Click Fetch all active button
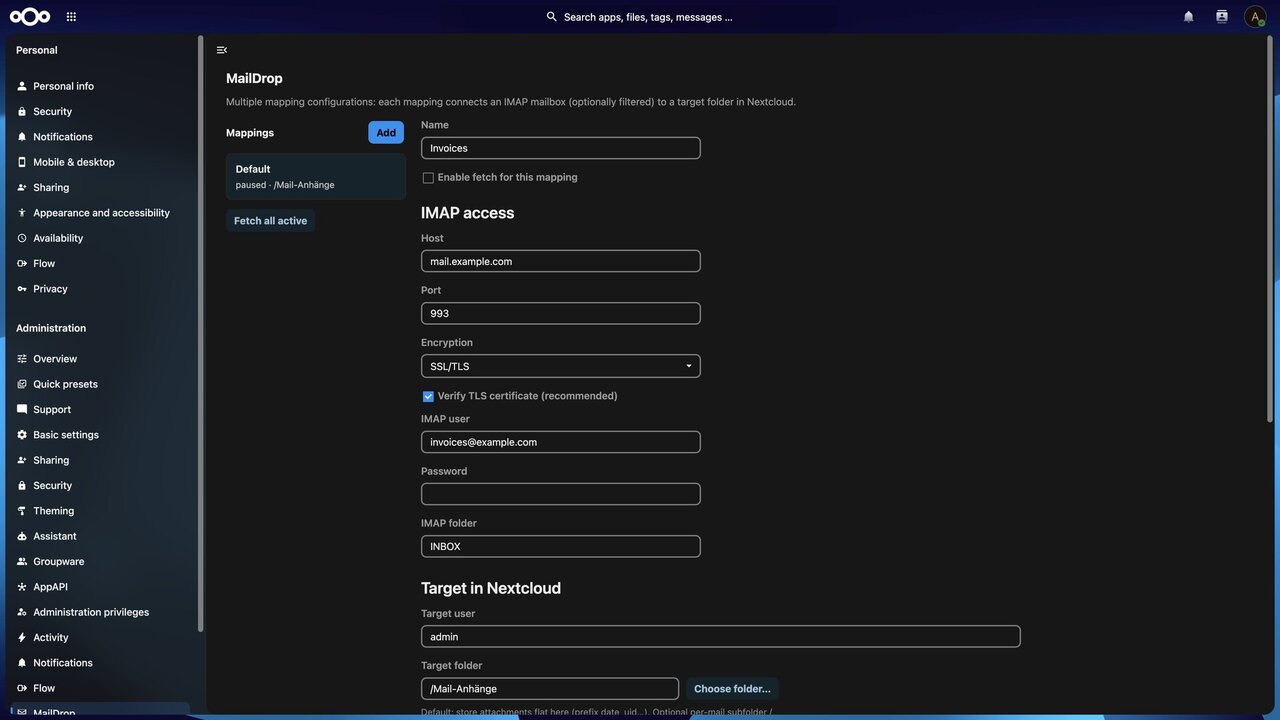Viewport: 1280px width, 720px height. coord(270,221)
